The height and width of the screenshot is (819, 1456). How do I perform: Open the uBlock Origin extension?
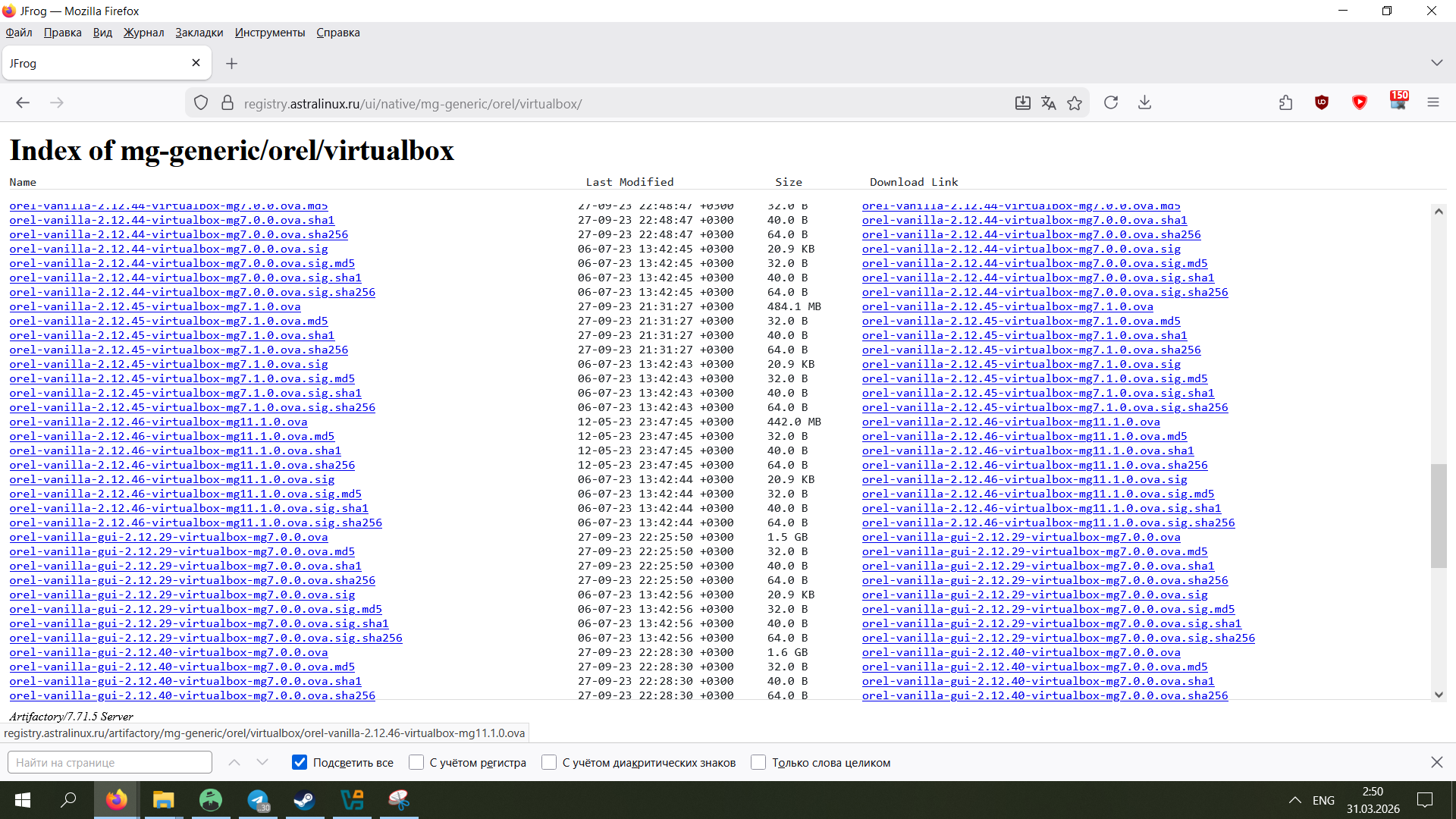1322,103
